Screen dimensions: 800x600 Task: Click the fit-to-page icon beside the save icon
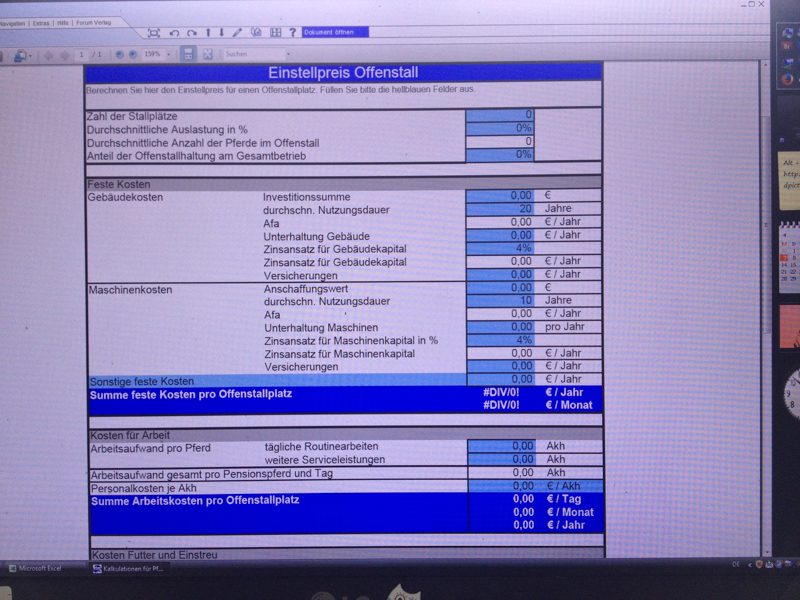pyautogui.click(x=208, y=54)
